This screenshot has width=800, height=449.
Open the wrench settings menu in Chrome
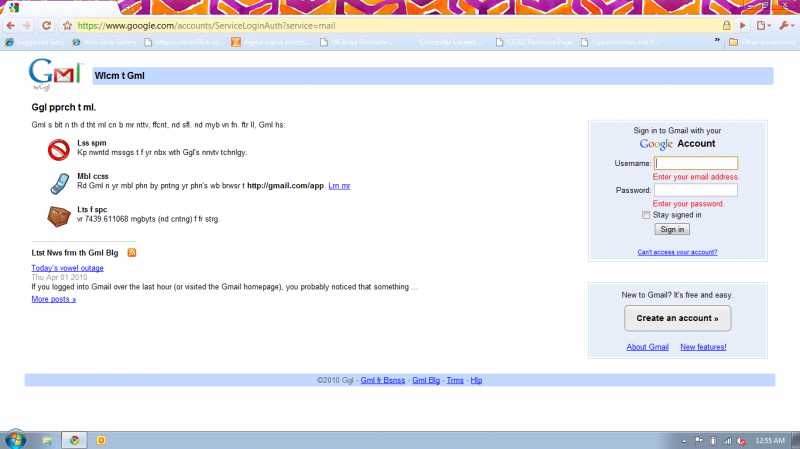786,26
